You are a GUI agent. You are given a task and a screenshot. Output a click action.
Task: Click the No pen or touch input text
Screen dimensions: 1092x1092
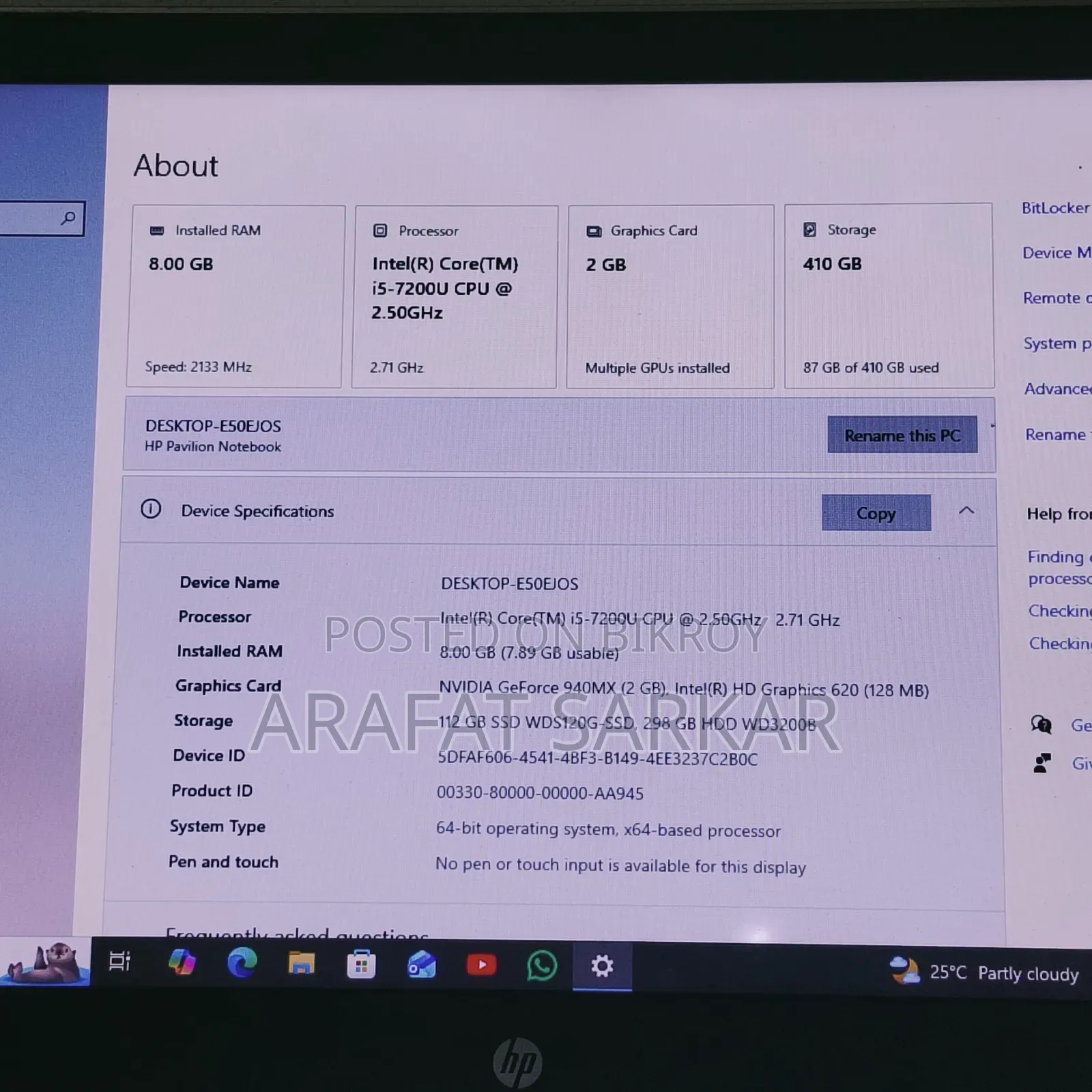point(620,865)
